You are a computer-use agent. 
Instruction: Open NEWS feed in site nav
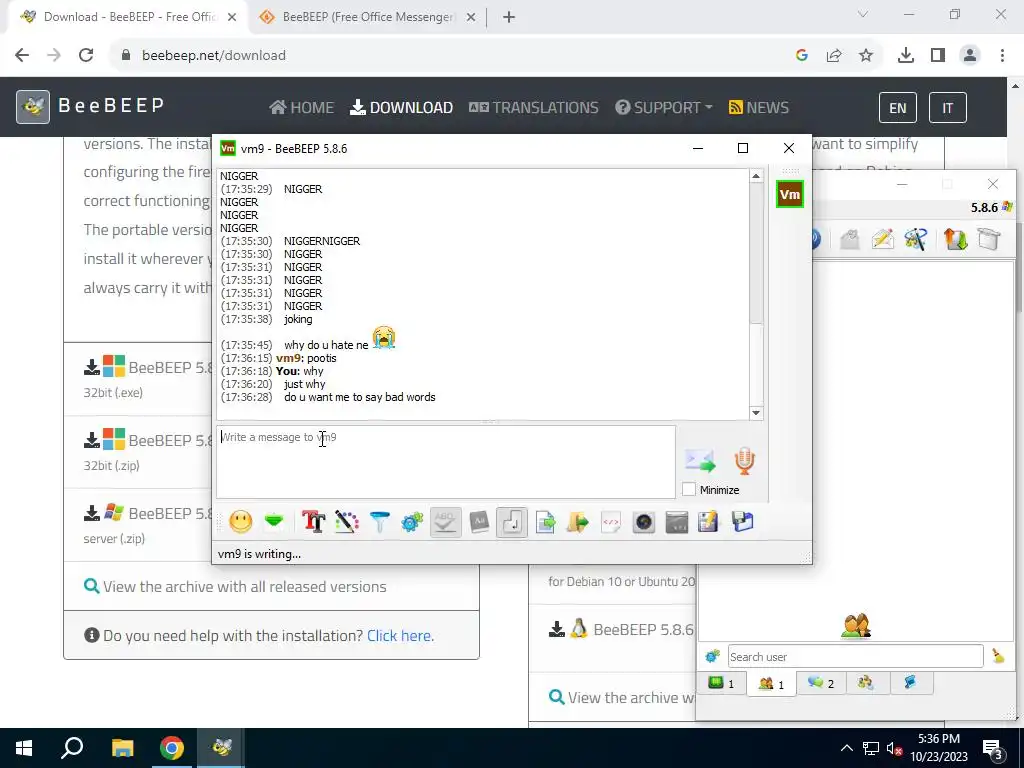pos(759,107)
